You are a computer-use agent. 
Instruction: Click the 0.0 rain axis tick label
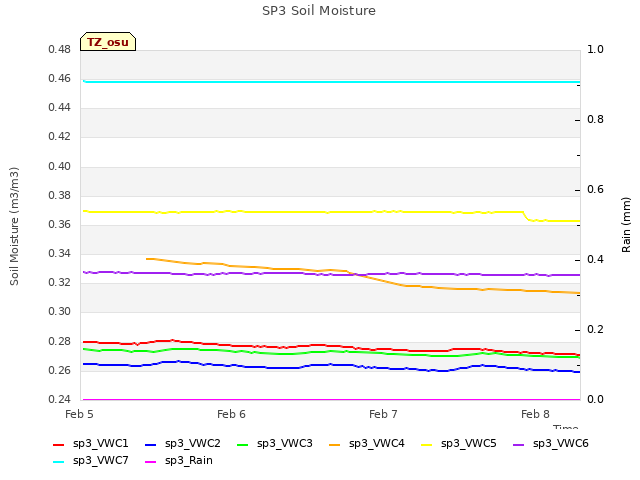click(595, 399)
